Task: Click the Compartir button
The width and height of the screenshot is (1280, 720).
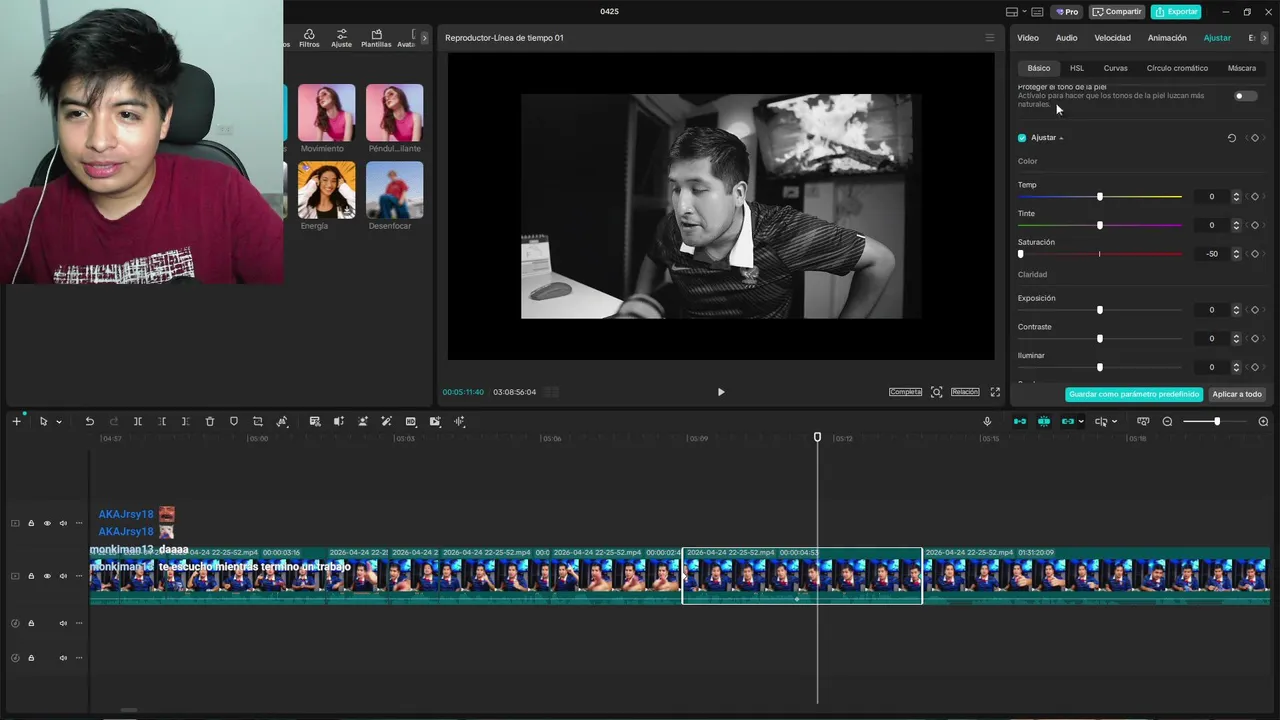Action: coord(1117,12)
